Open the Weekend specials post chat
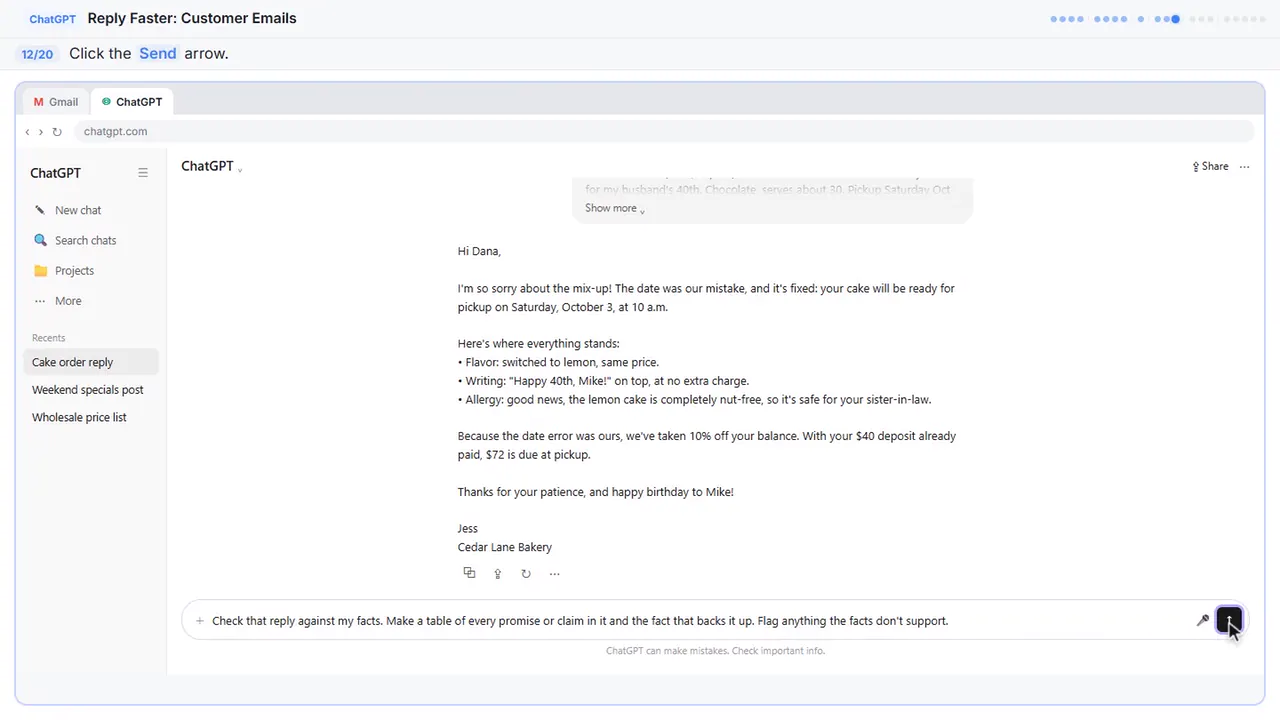The width and height of the screenshot is (1280, 720). coord(90,390)
